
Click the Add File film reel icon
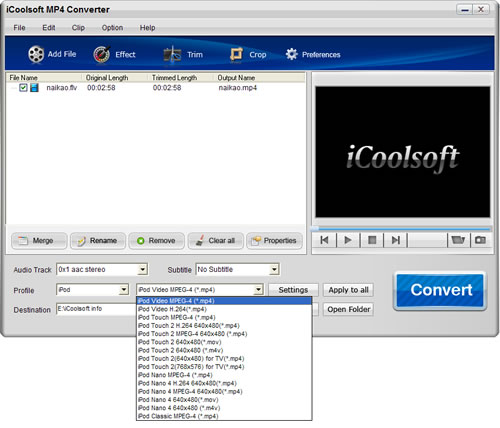pos(36,54)
